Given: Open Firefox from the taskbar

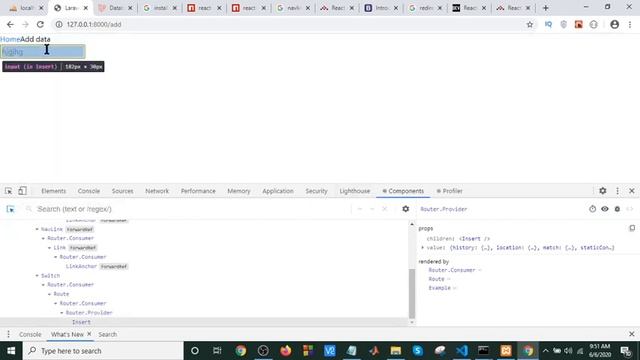Looking at the screenshot, I should (285, 351).
